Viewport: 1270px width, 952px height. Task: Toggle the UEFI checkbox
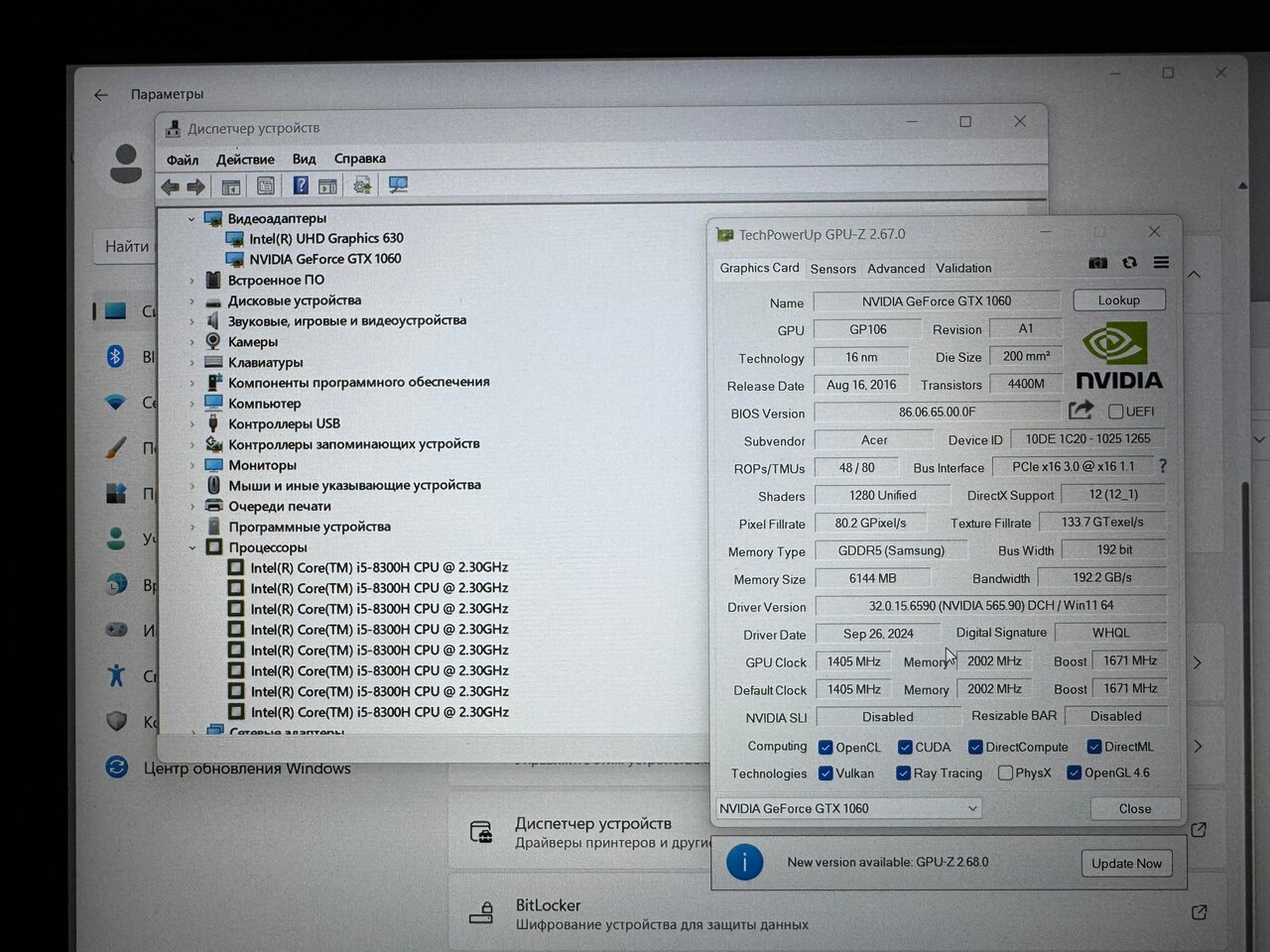click(x=1115, y=412)
